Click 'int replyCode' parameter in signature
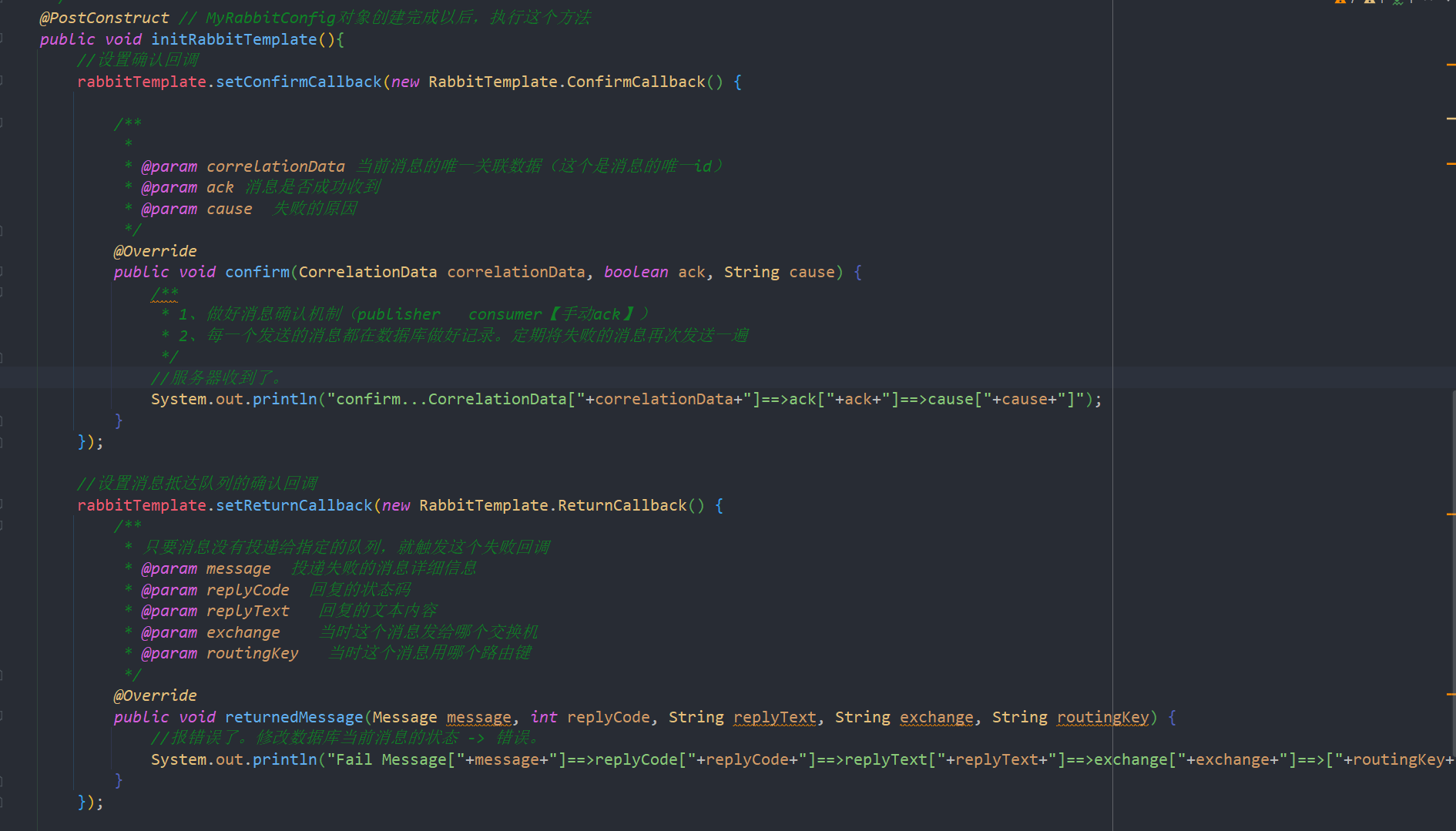 590,717
